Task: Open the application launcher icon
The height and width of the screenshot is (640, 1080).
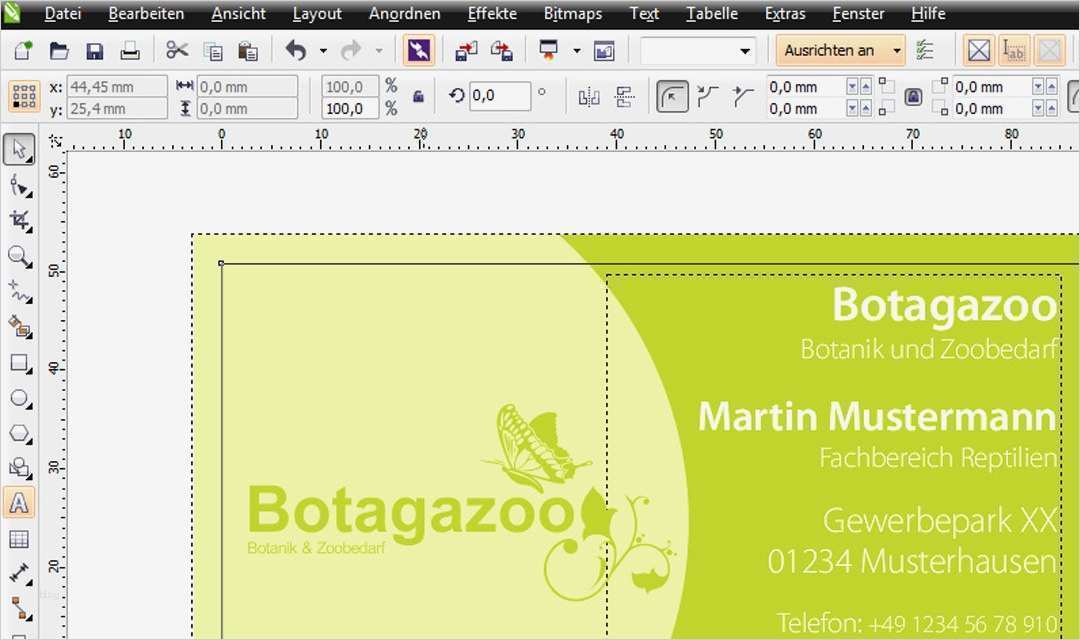Action: [549, 50]
